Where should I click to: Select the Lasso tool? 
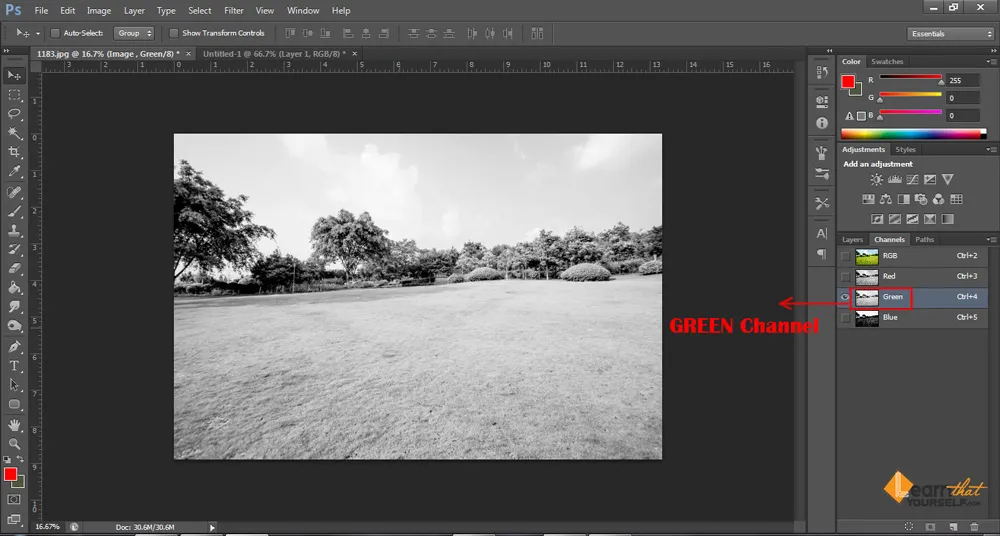tap(15, 114)
